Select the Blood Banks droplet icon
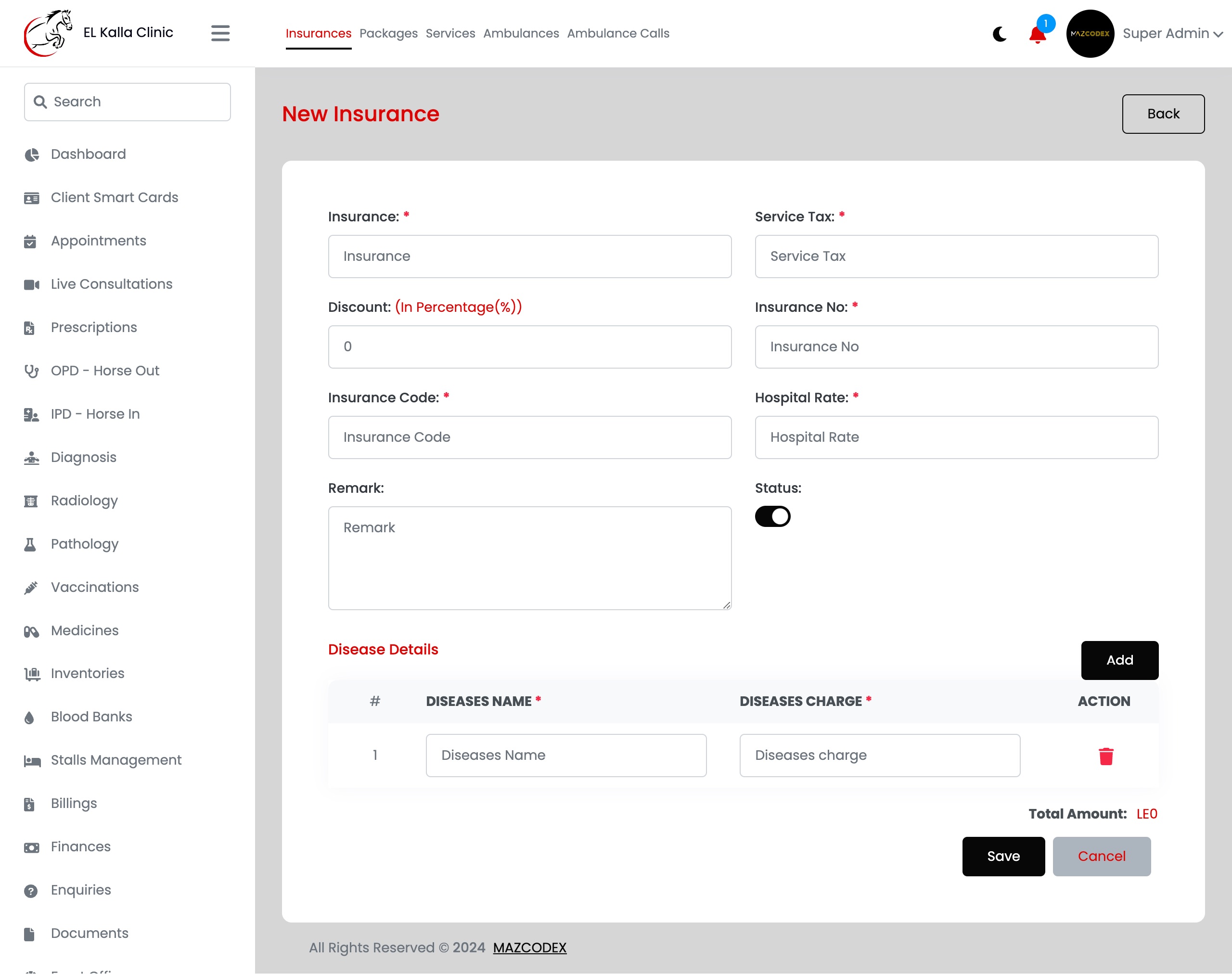Screen dimensions: 1232x974 pos(30,718)
